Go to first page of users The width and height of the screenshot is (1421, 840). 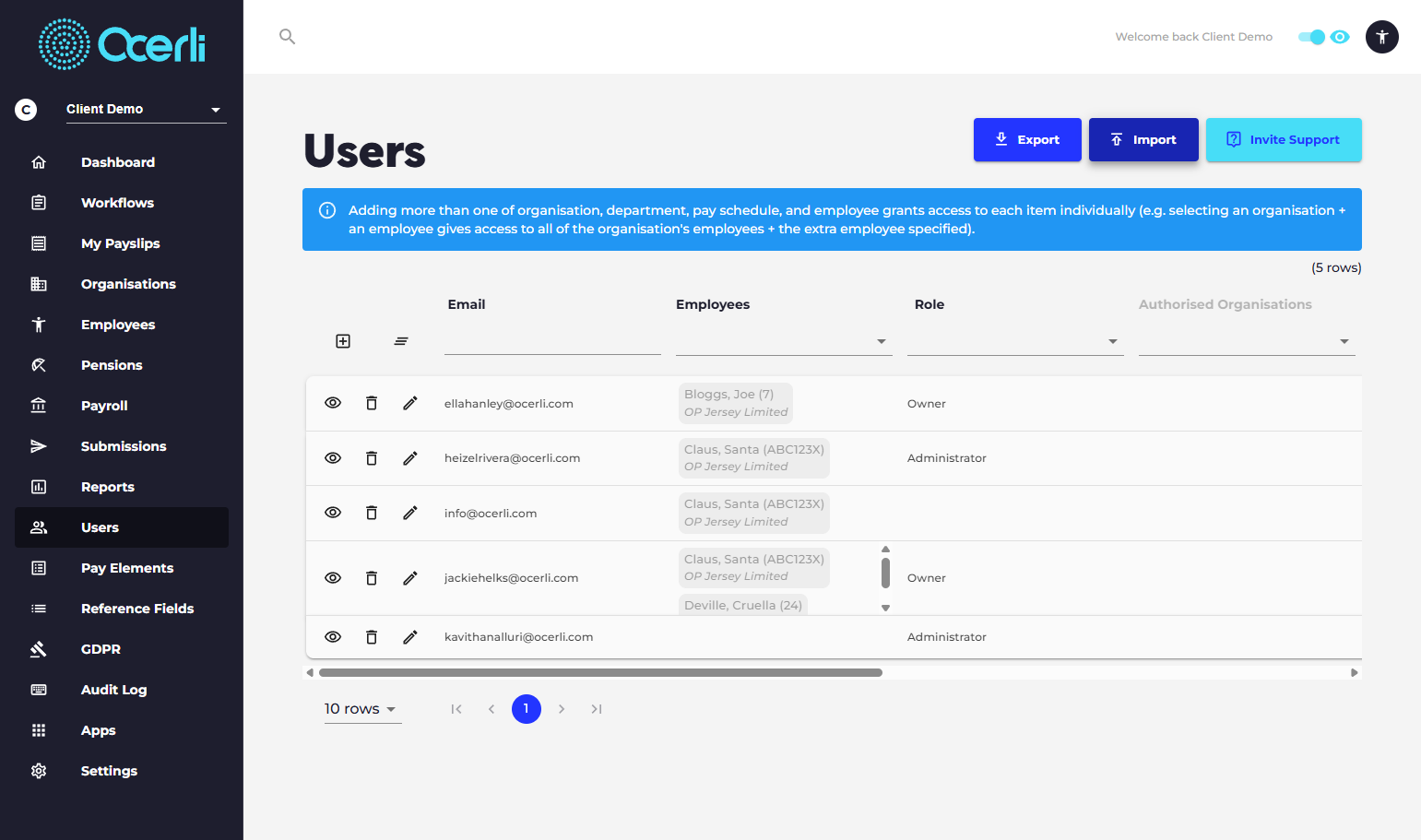click(x=456, y=709)
